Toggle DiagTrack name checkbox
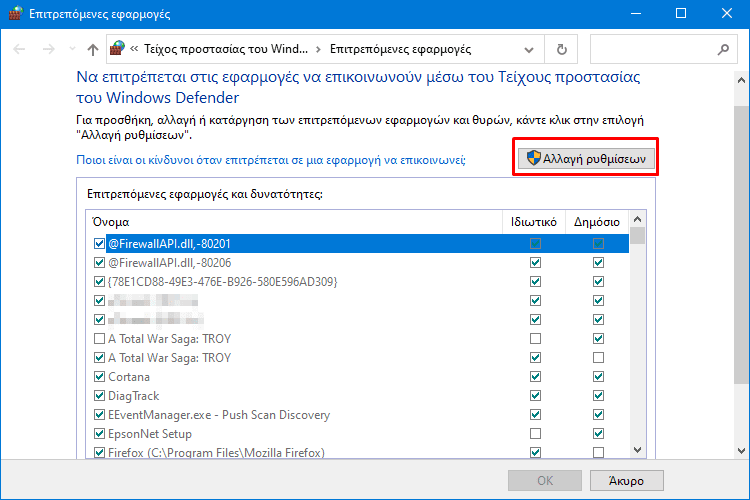The width and height of the screenshot is (750, 500). (99, 396)
